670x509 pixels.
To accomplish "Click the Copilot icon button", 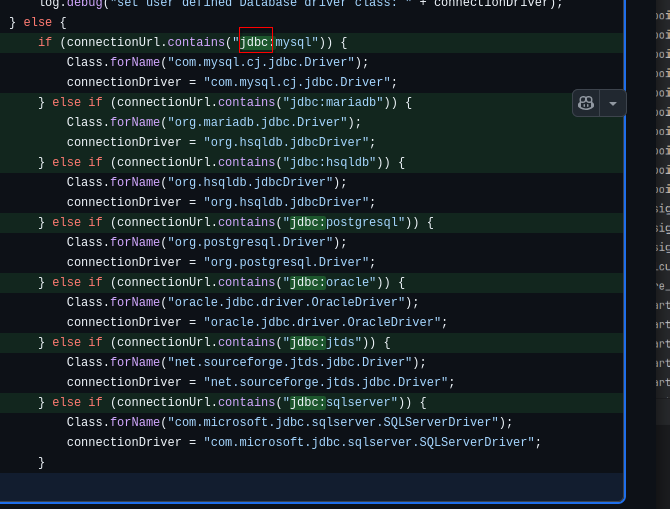I will pyautogui.click(x=586, y=103).
